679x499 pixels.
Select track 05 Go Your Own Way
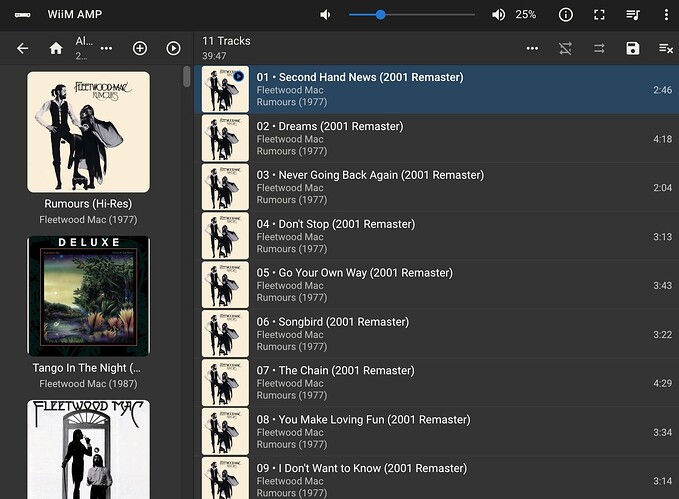(436, 285)
